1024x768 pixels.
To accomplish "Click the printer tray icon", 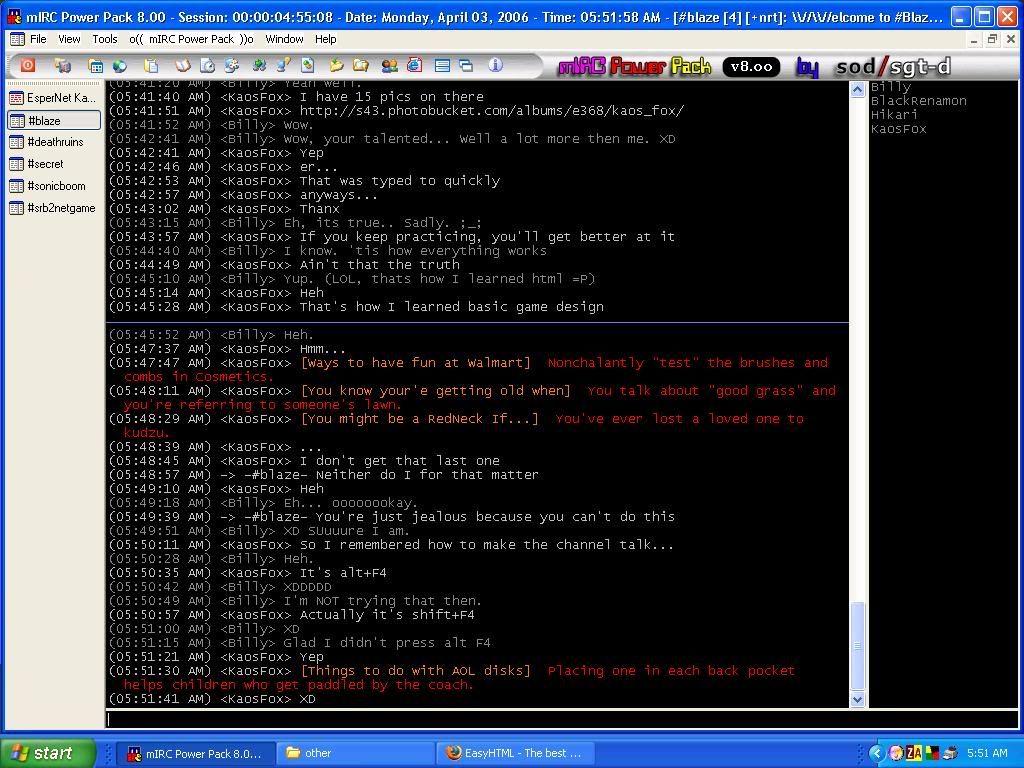I will click(950, 753).
